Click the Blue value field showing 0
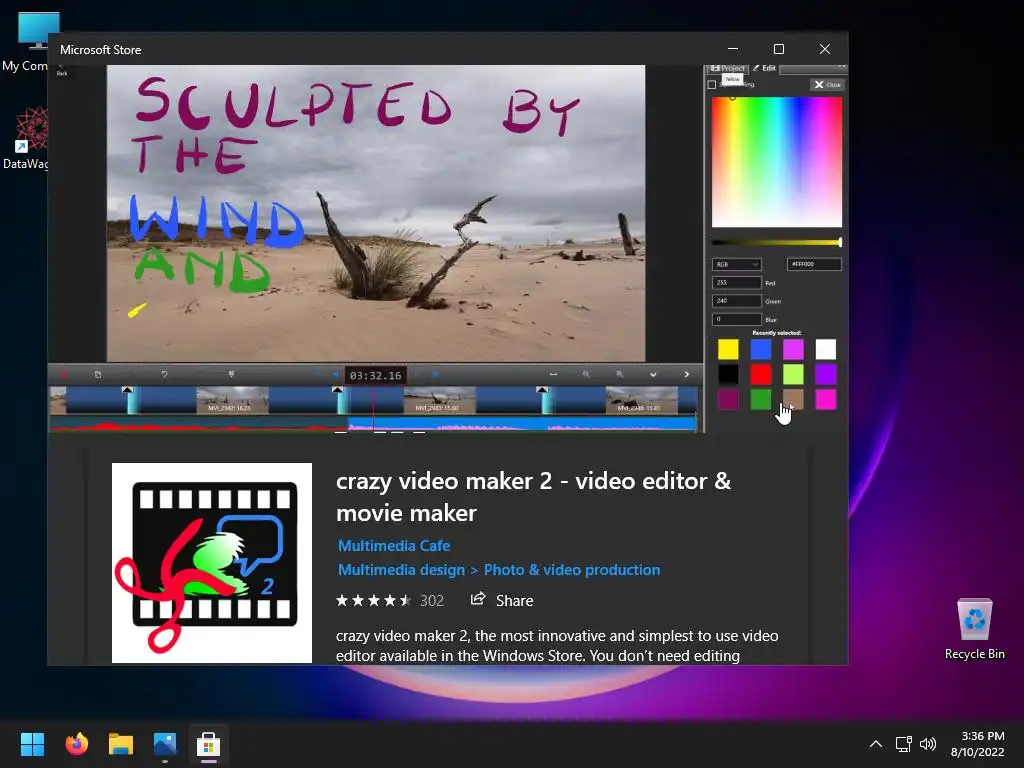The height and width of the screenshot is (768, 1024). pos(736,319)
